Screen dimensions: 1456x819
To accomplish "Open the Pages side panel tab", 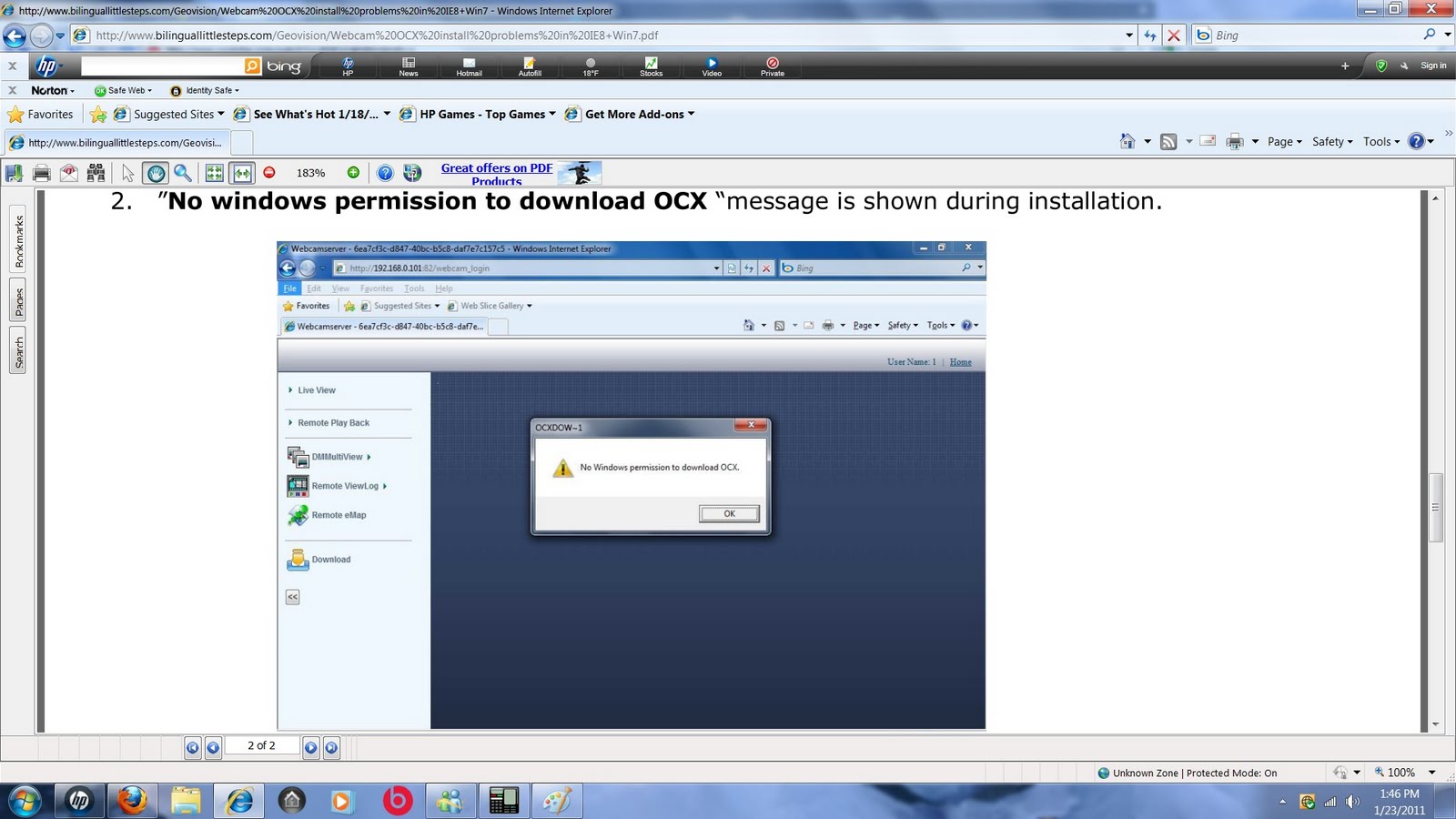I will (x=19, y=300).
